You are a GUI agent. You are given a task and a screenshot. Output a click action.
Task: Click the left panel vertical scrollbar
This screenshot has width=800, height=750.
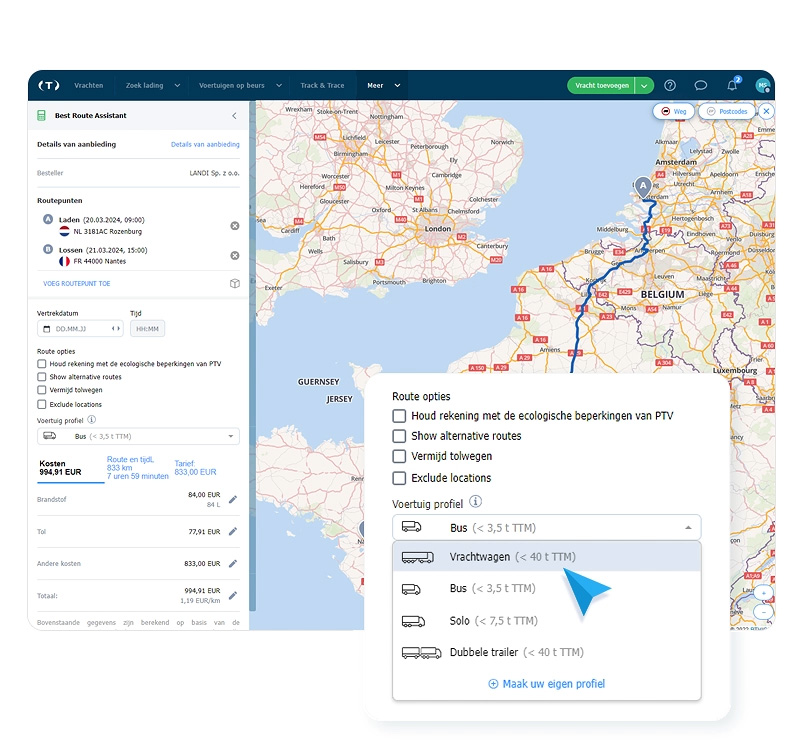[x=252, y=356]
